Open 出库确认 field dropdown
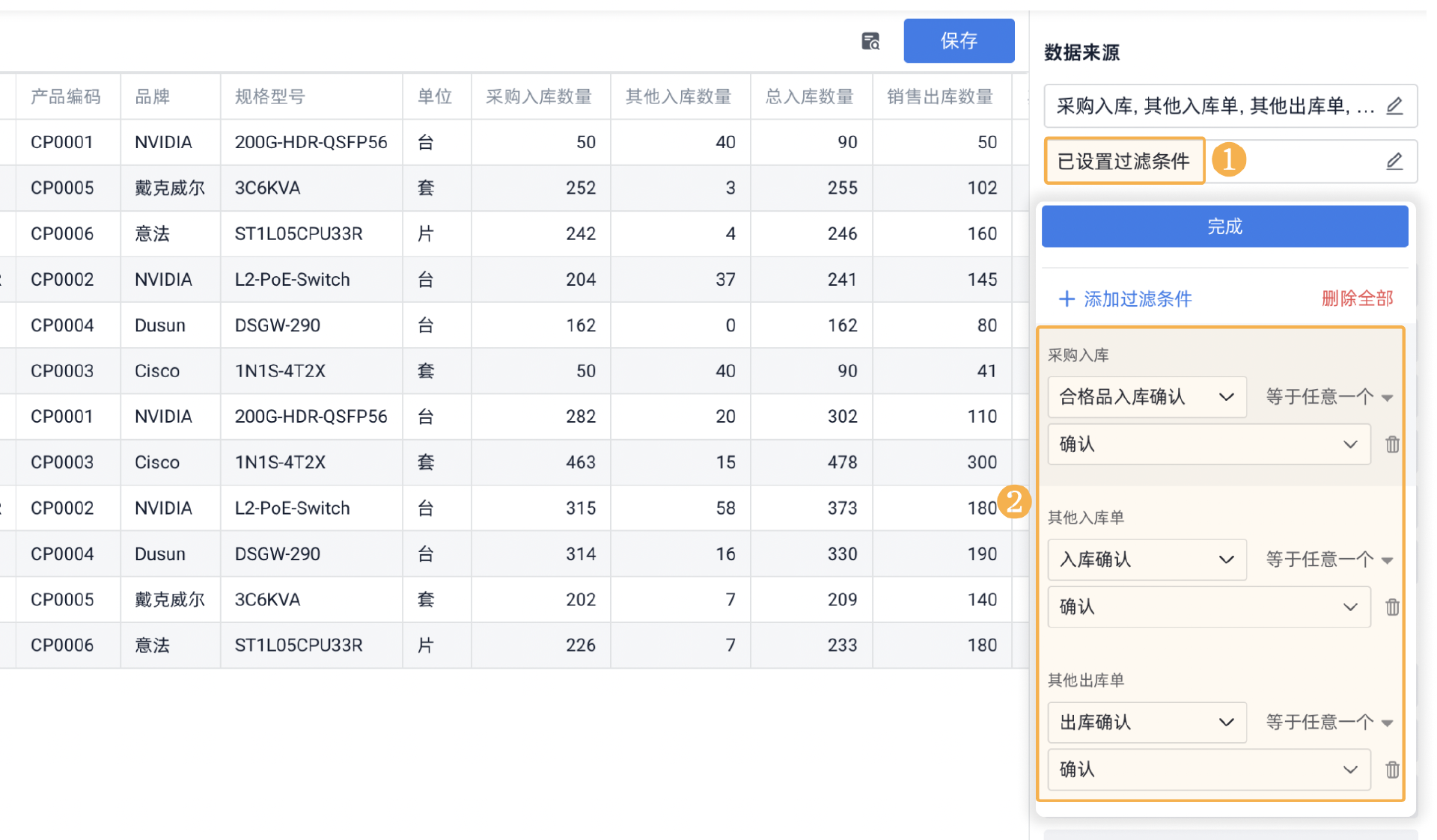The width and height of the screenshot is (1437, 840). click(x=1146, y=723)
